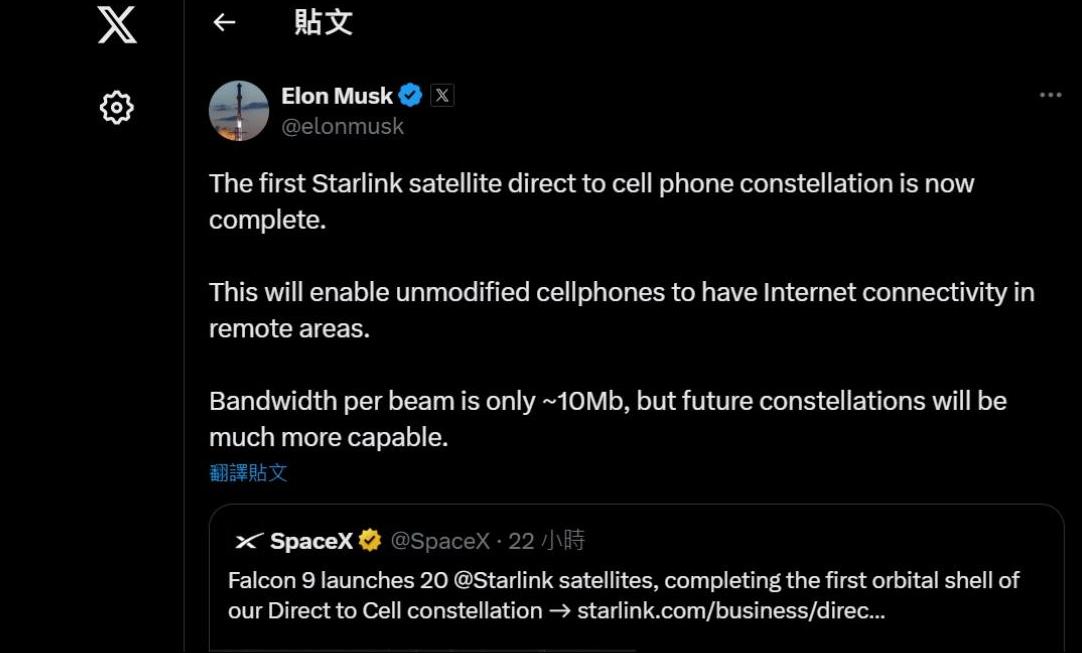
Task: Open the @SpaceX handle in quoted post
Action: point(440,541)
